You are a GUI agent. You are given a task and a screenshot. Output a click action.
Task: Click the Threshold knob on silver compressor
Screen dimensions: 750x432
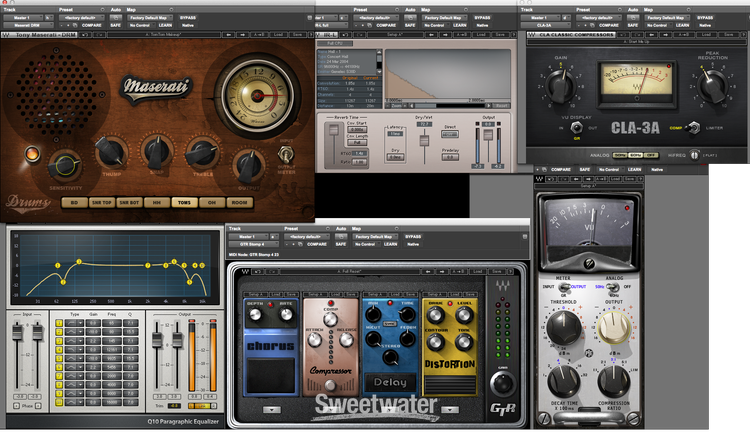point(563,328)
